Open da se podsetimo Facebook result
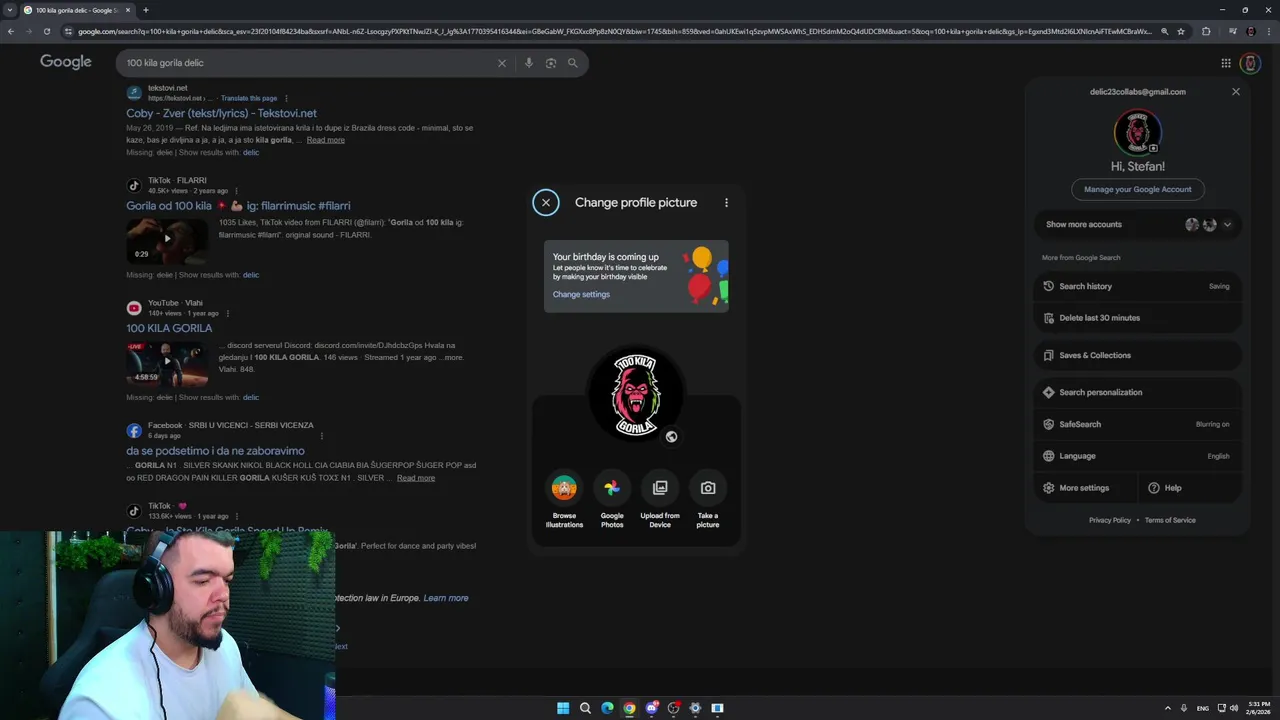 coord(215,451)
